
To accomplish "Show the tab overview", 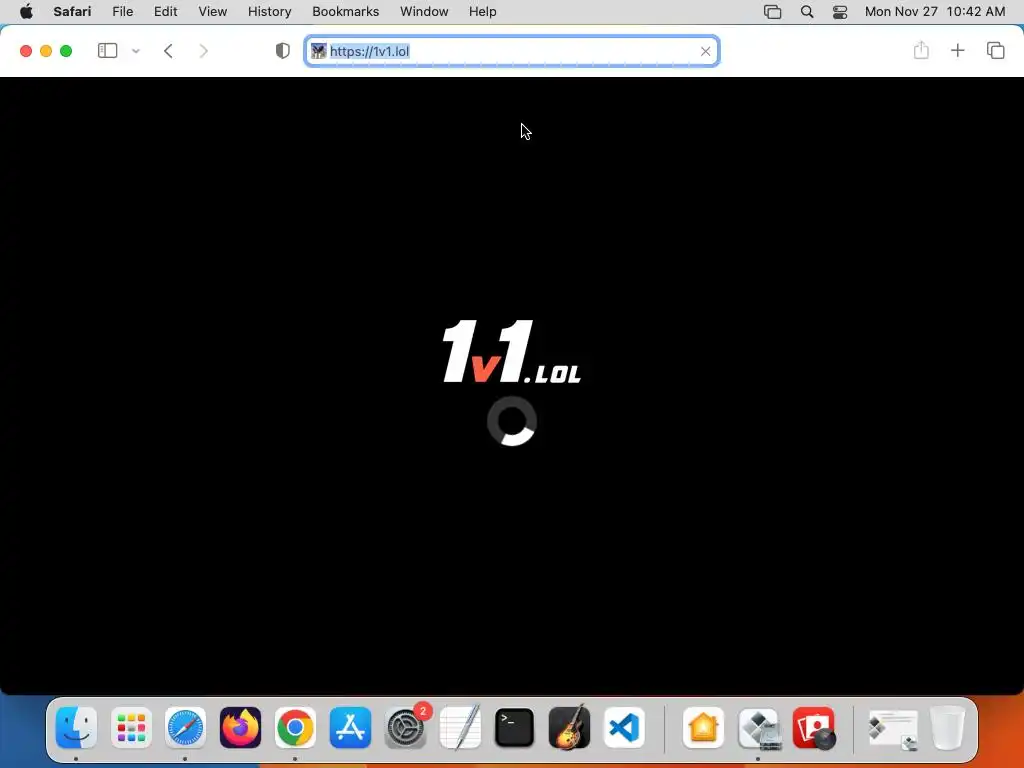I will click(x=995, y=50).
